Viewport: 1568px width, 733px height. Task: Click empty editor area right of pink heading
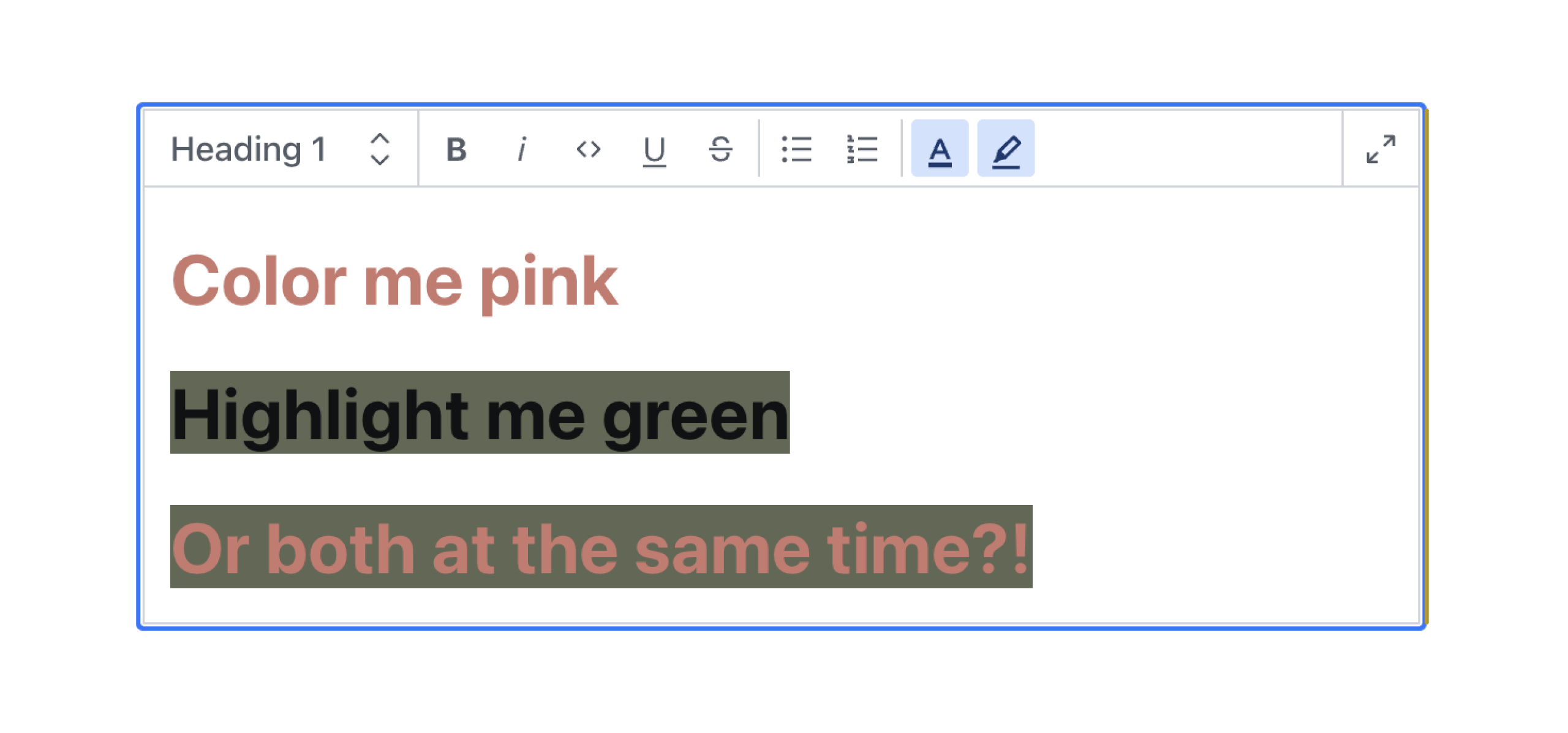pyautogui.click(x=980, y=282)
